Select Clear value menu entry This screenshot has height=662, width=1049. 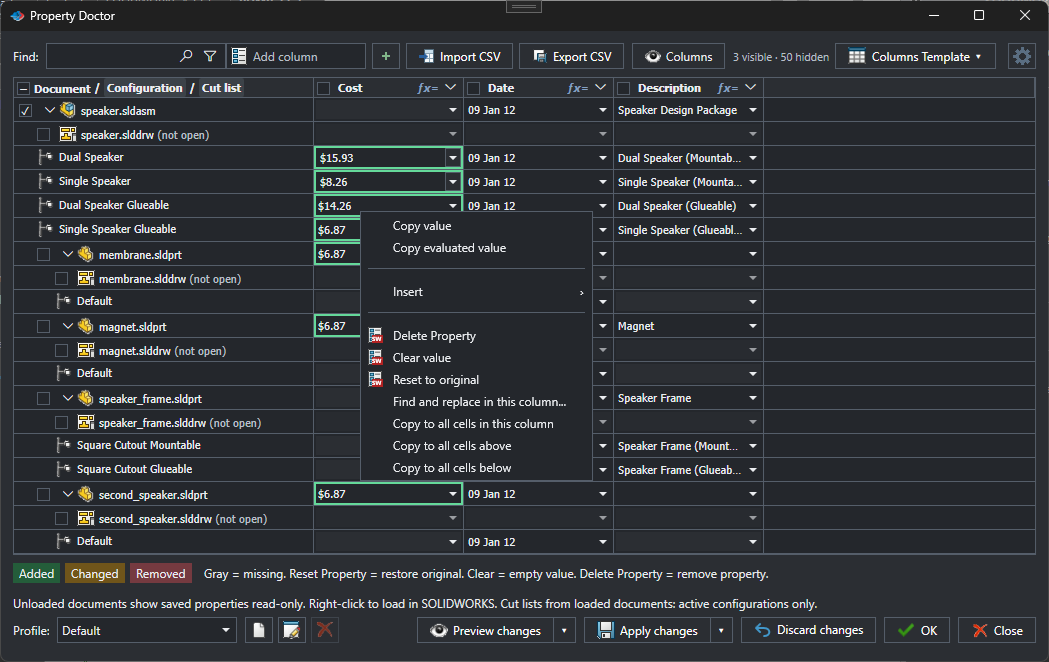point(476,358)
